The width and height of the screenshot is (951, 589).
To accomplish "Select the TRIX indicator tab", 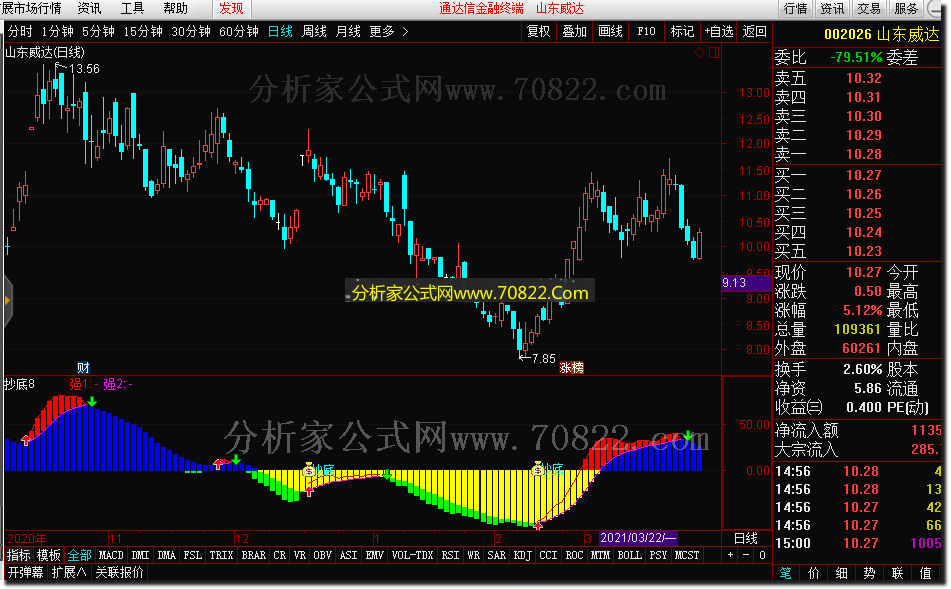I will (x=221, y=555).
